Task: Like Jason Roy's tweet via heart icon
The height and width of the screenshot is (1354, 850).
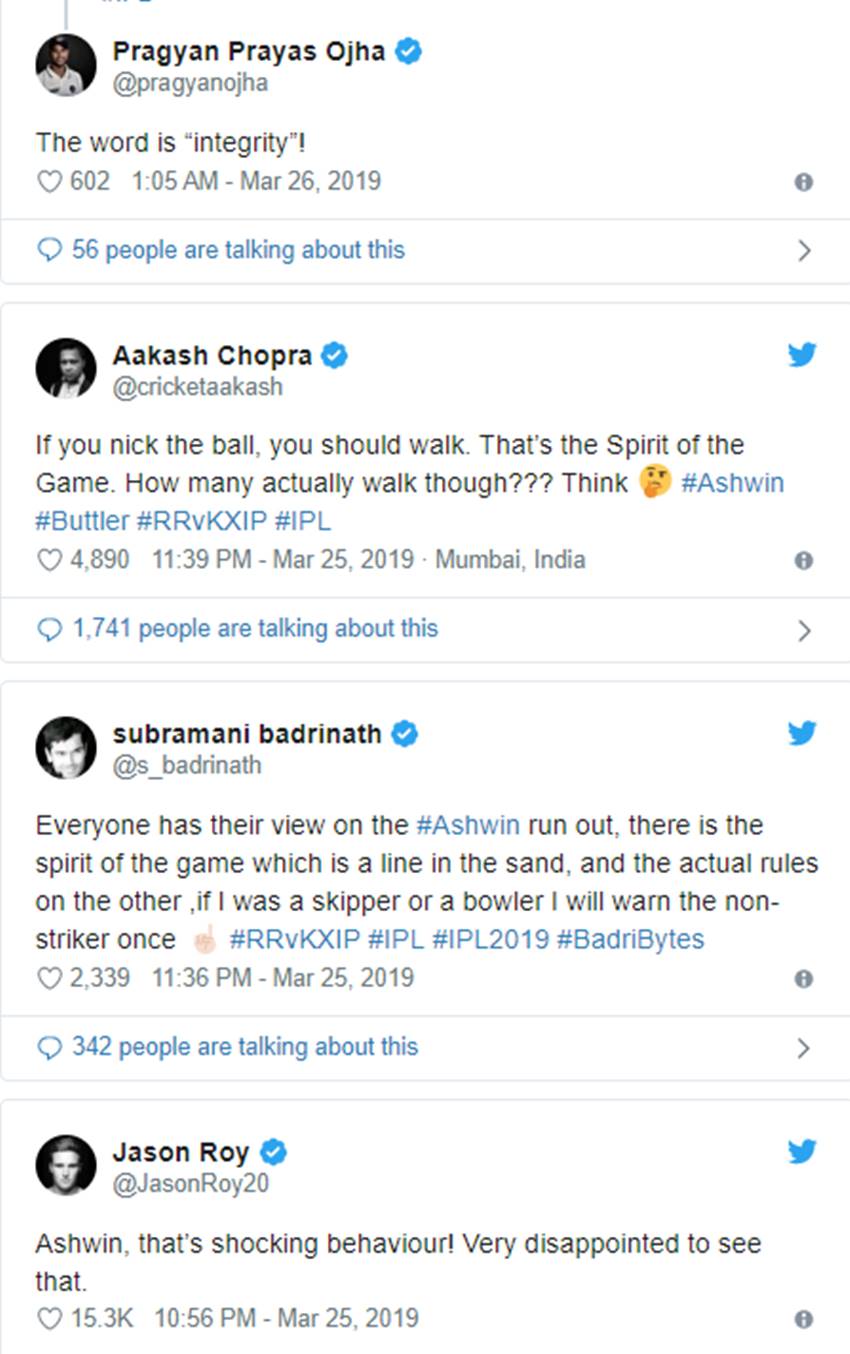Action: coord(49,1319)
